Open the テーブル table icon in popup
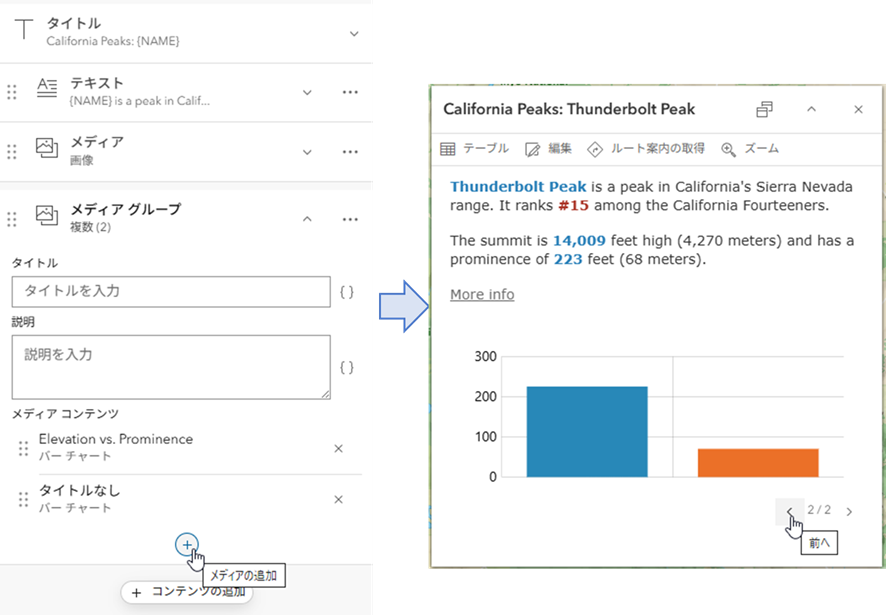Image resolution: width=886 pixels, height=615 pixels. pos(448,149)
